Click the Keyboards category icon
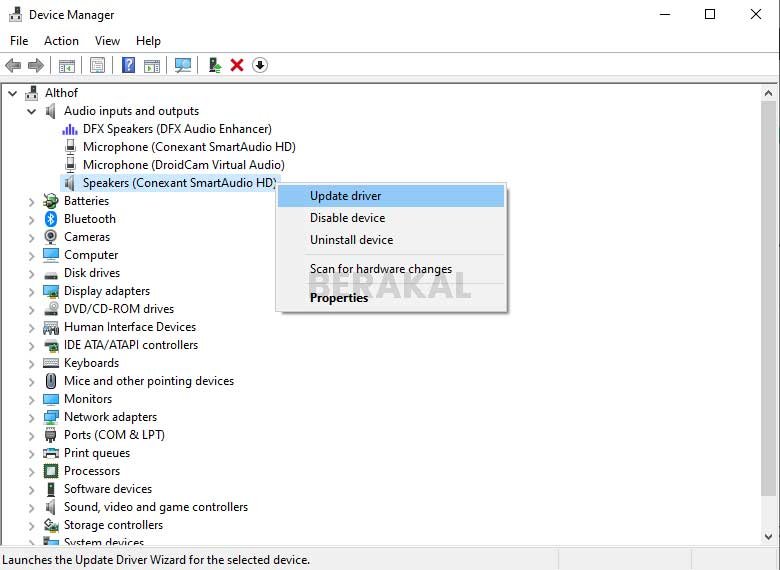The image size is (780, 570). pyautogui.click(x=51, y=363)
